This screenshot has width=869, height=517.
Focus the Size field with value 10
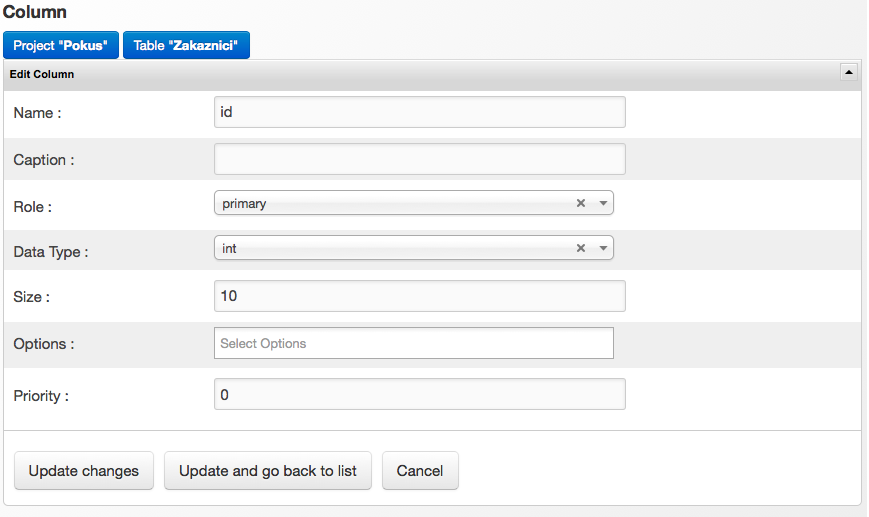pos(420,296)
